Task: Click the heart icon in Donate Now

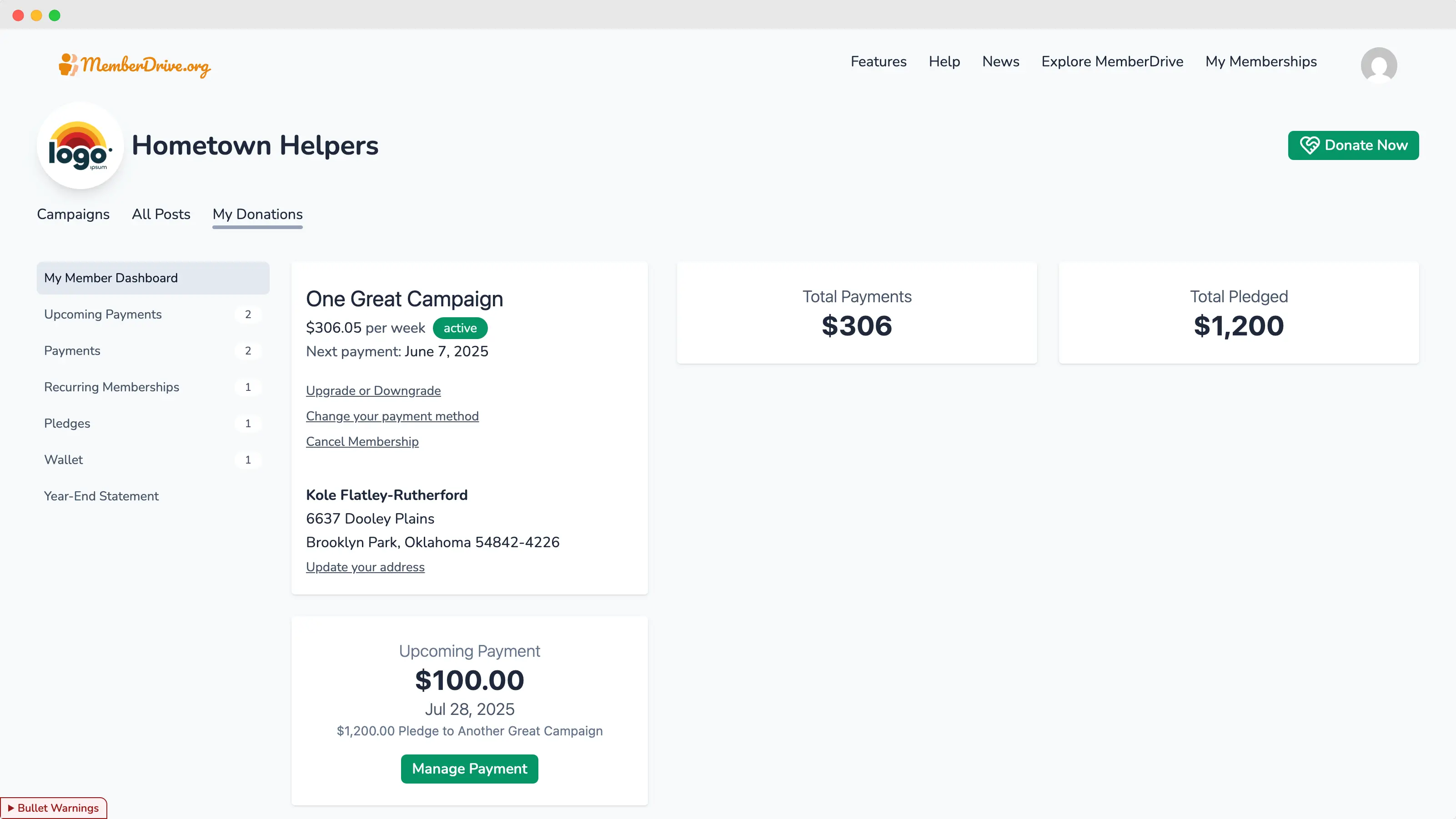Action: point(1309,145)
